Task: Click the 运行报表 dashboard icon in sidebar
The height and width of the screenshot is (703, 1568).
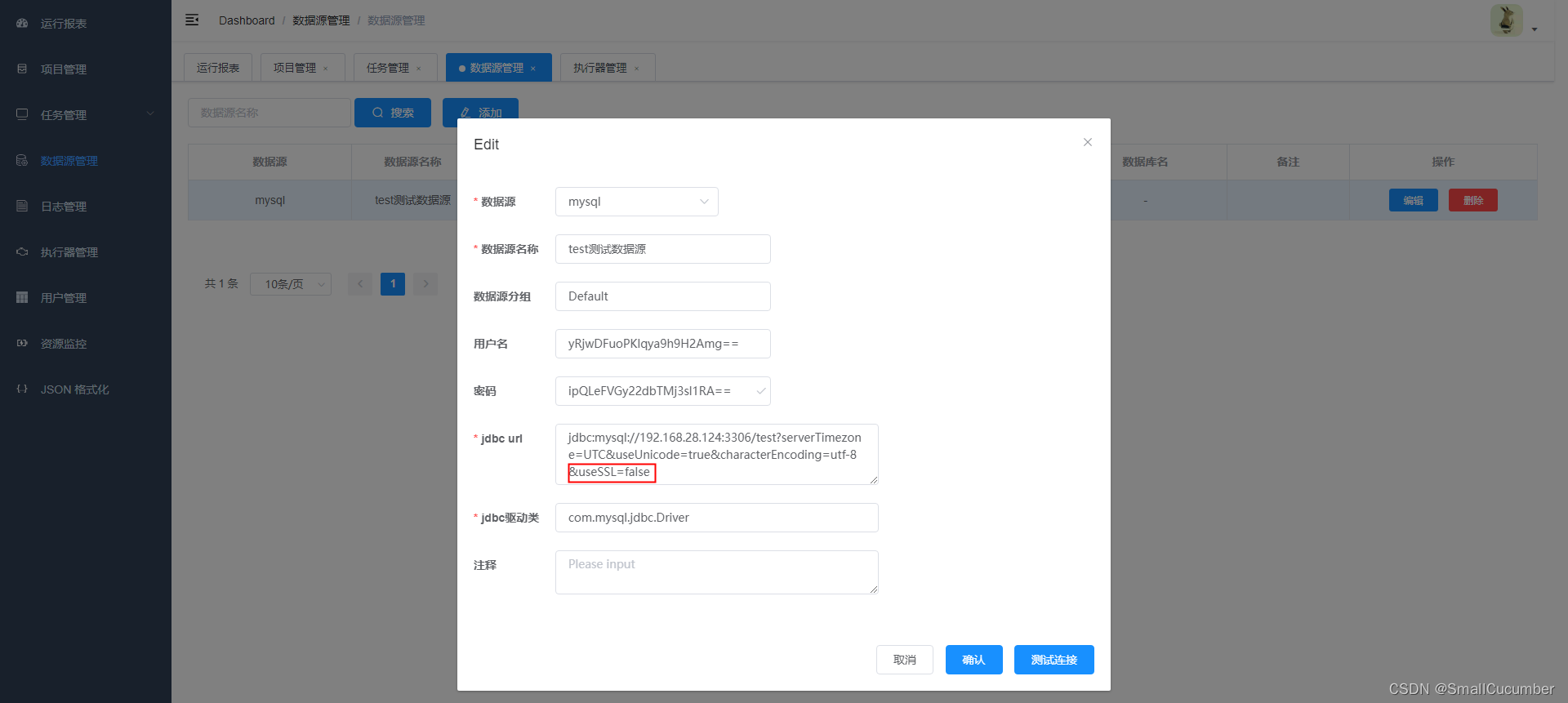Action: (x=22, y=24)
